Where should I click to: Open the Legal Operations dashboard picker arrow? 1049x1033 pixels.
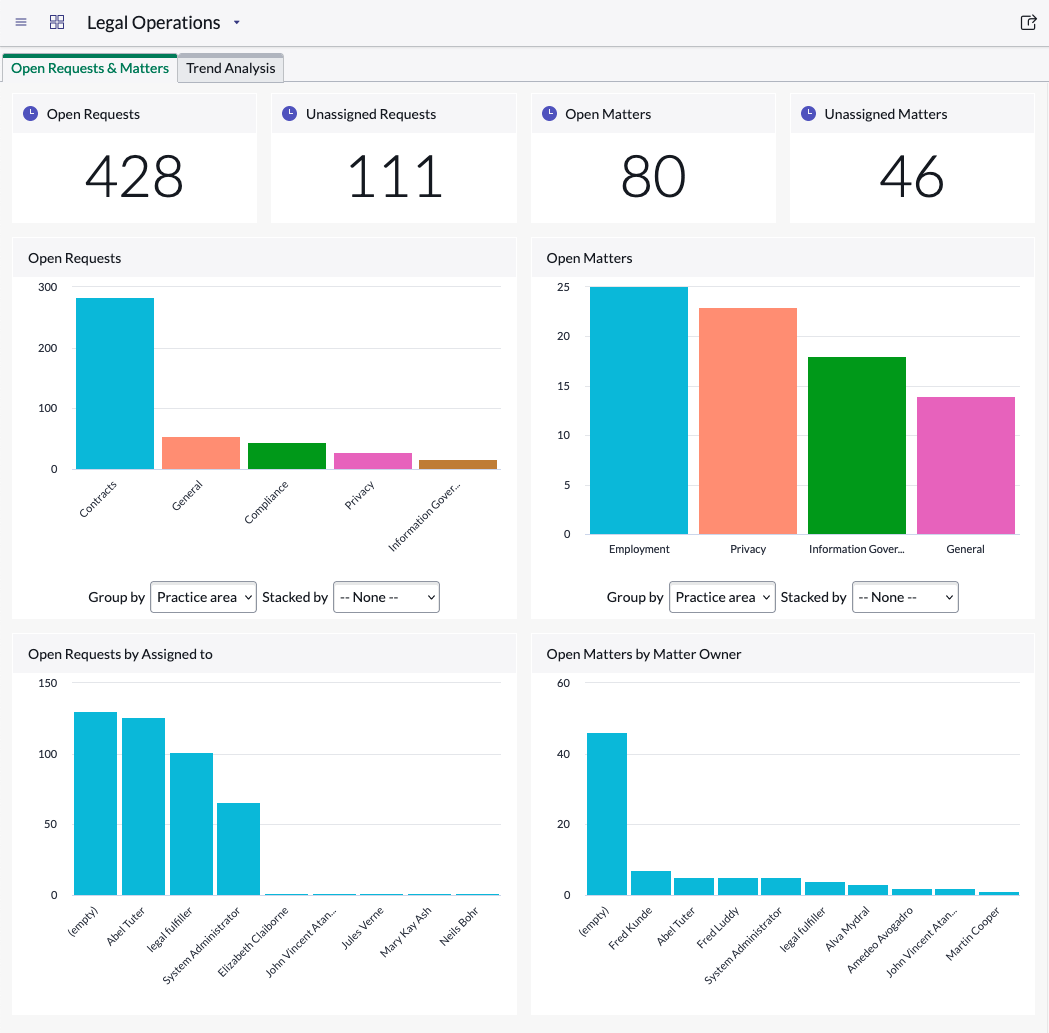[236, 23]
